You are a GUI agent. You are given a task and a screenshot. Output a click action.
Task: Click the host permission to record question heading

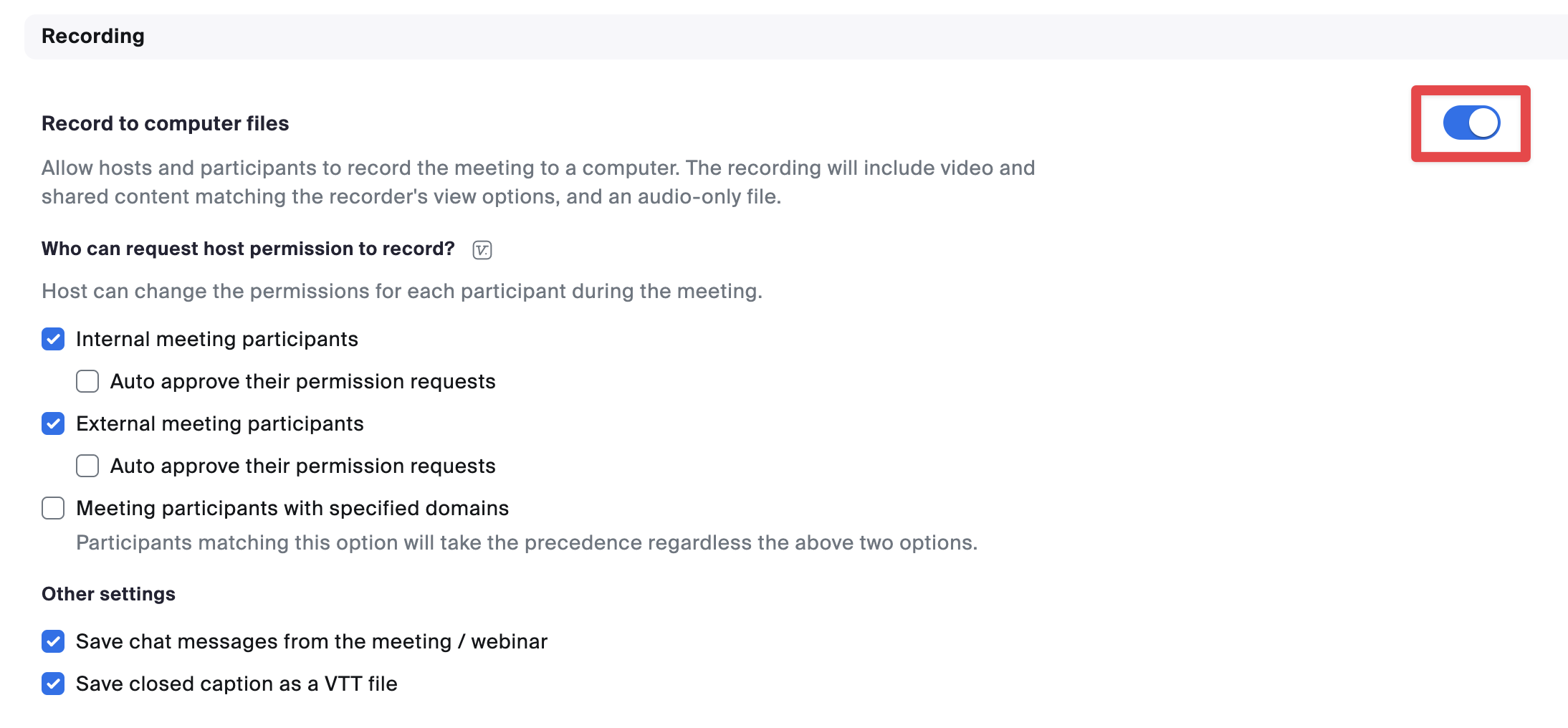(x=247, y=249)
